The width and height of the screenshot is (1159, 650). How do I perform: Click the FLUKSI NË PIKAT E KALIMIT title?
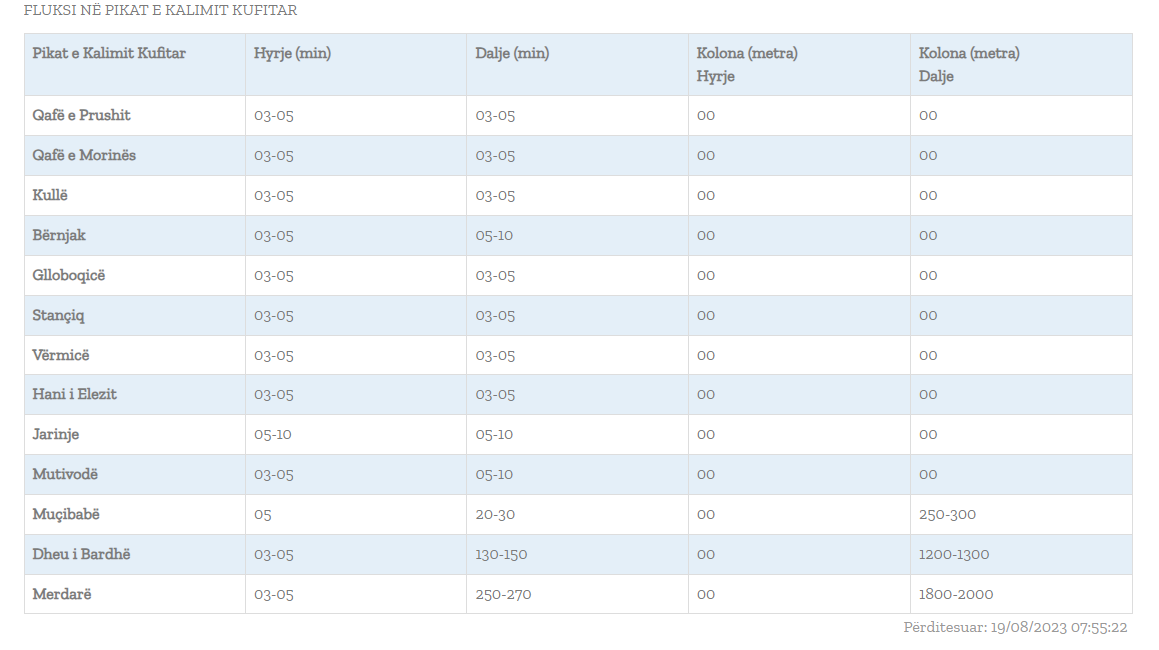coord(160,11)
